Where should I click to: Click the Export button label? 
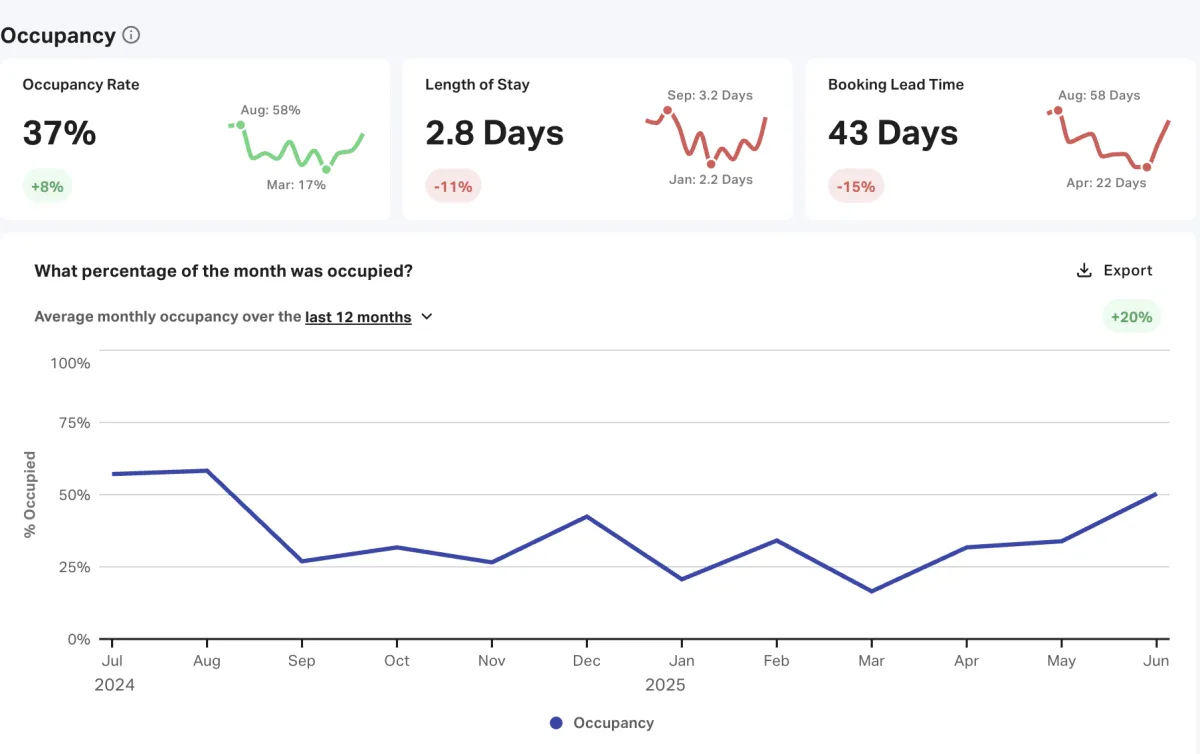[1128, 270]
